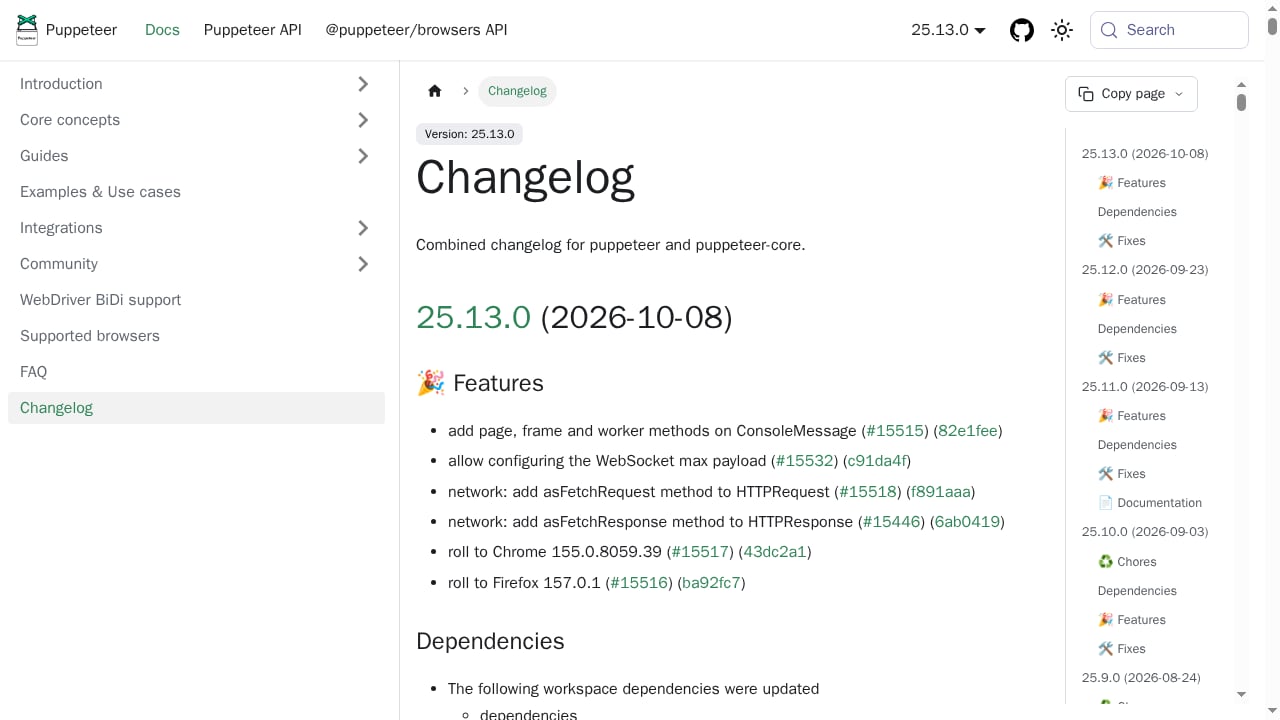Open pull request #15518 link
Image resolution: width=1280 pixels, height=720 pixels.
(x=868, y=492)
